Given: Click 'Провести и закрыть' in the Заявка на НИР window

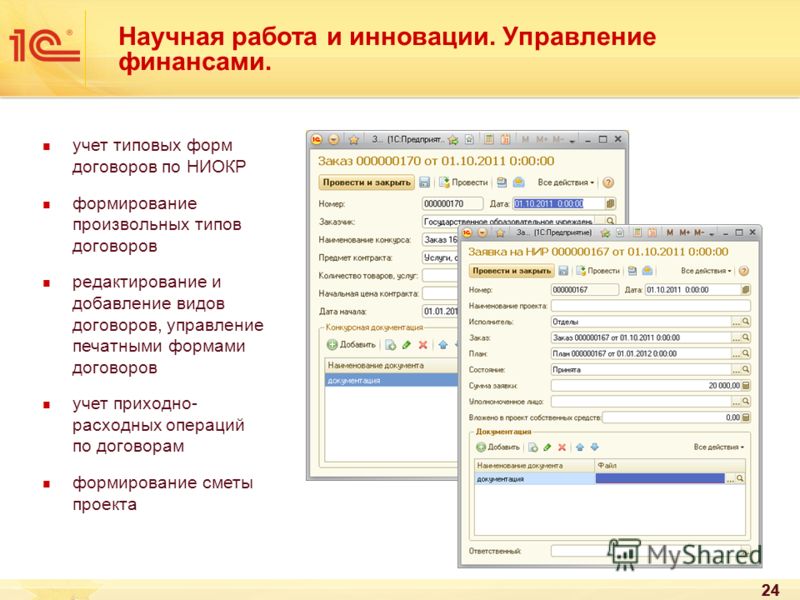Looking at the screenshot, I should pyautogui.click(x=512, y=271).
